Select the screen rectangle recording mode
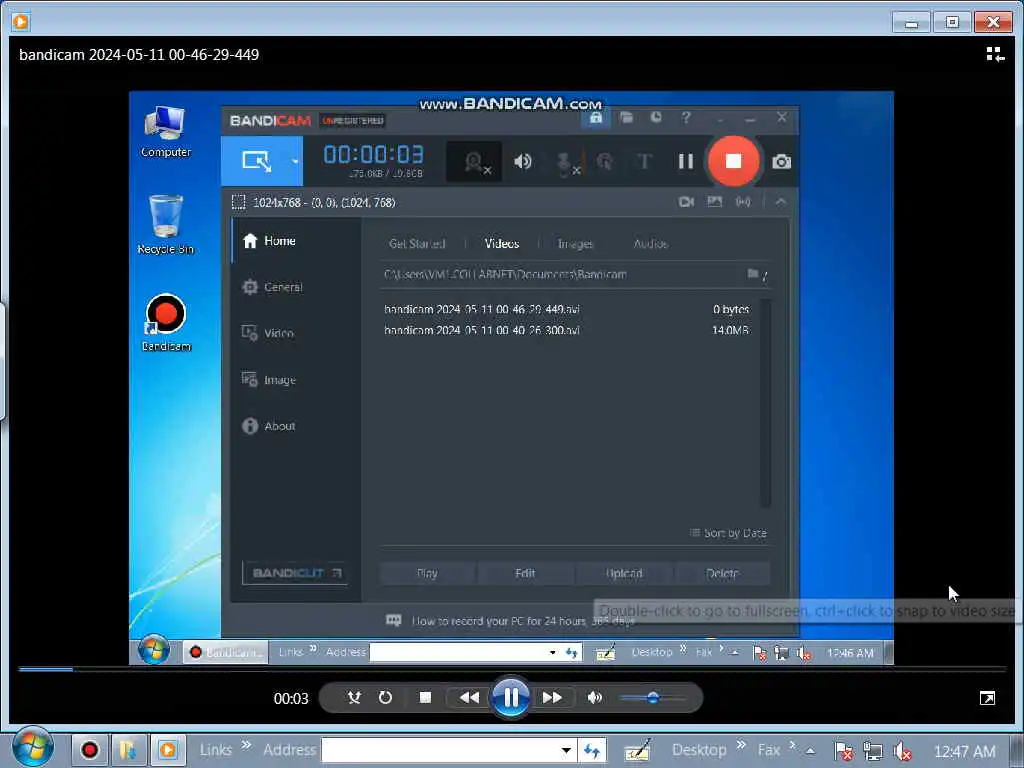Viewport: 1024px width, 768px height. point(256,161)
